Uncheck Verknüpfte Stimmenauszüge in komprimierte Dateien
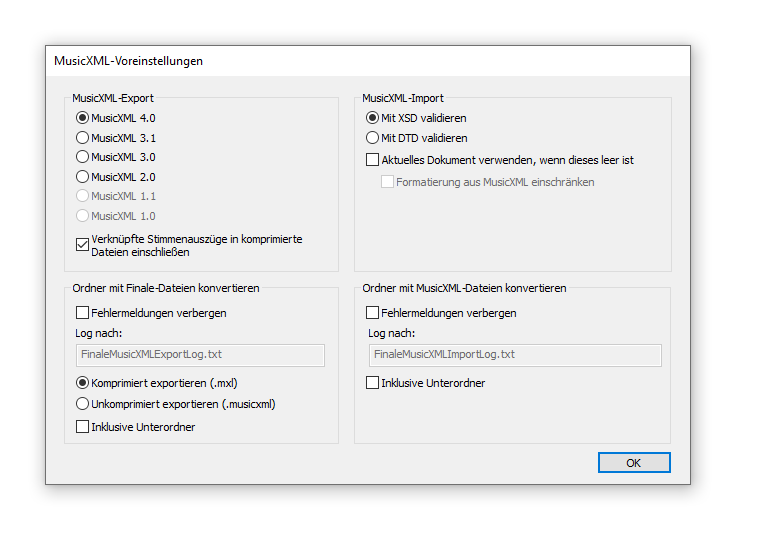The width and height of the screenshot is (760, 546). (83, 244)
